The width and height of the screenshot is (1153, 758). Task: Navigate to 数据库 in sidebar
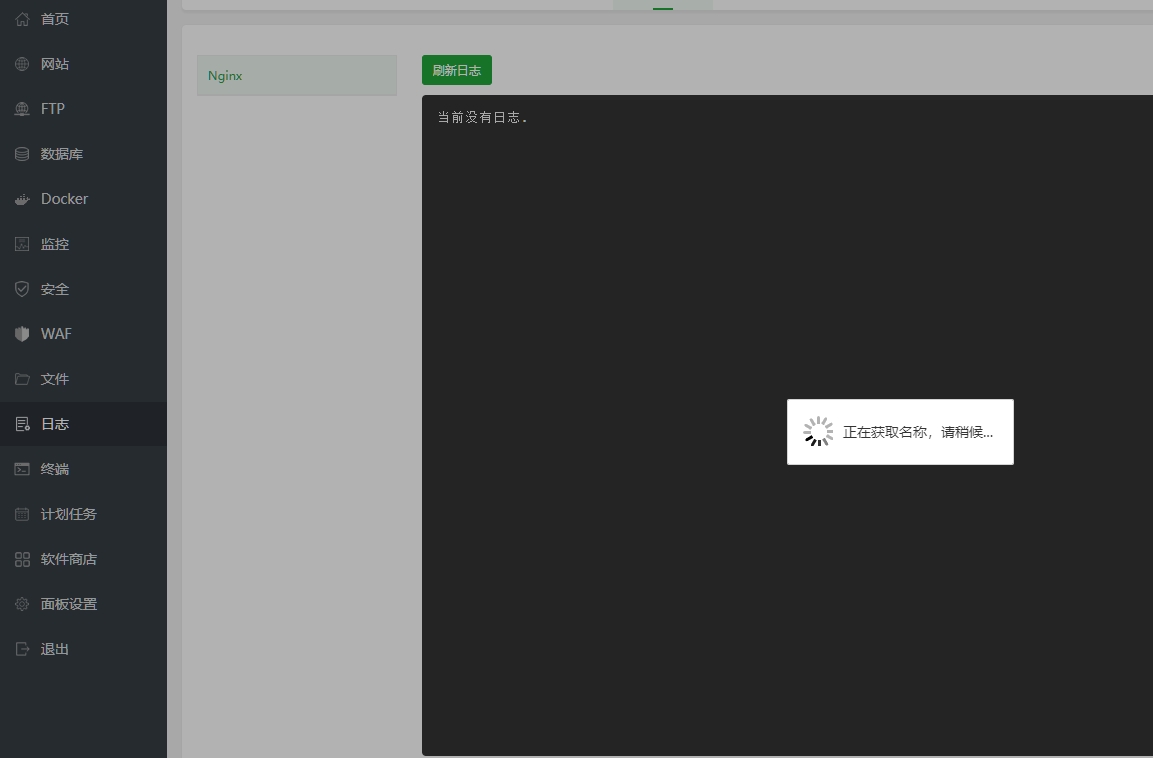click(62, 154)
